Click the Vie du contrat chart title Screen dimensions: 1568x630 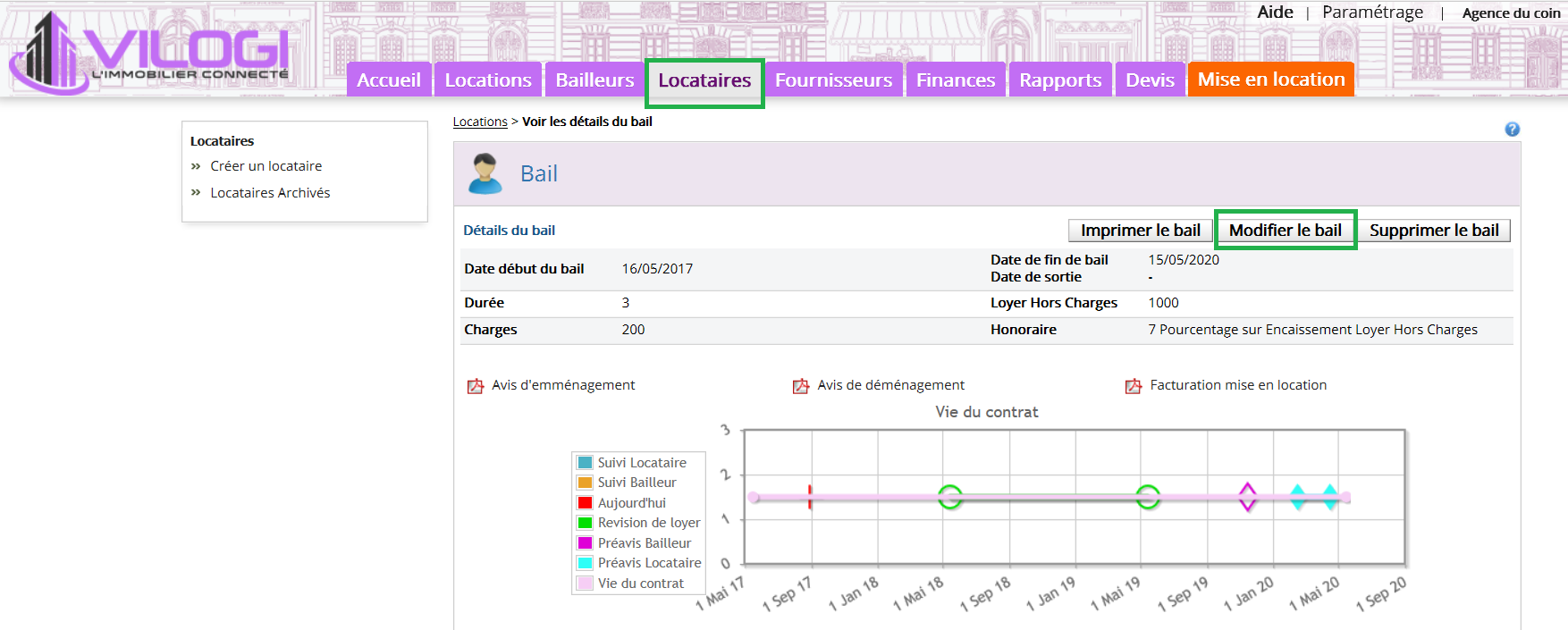987,412
